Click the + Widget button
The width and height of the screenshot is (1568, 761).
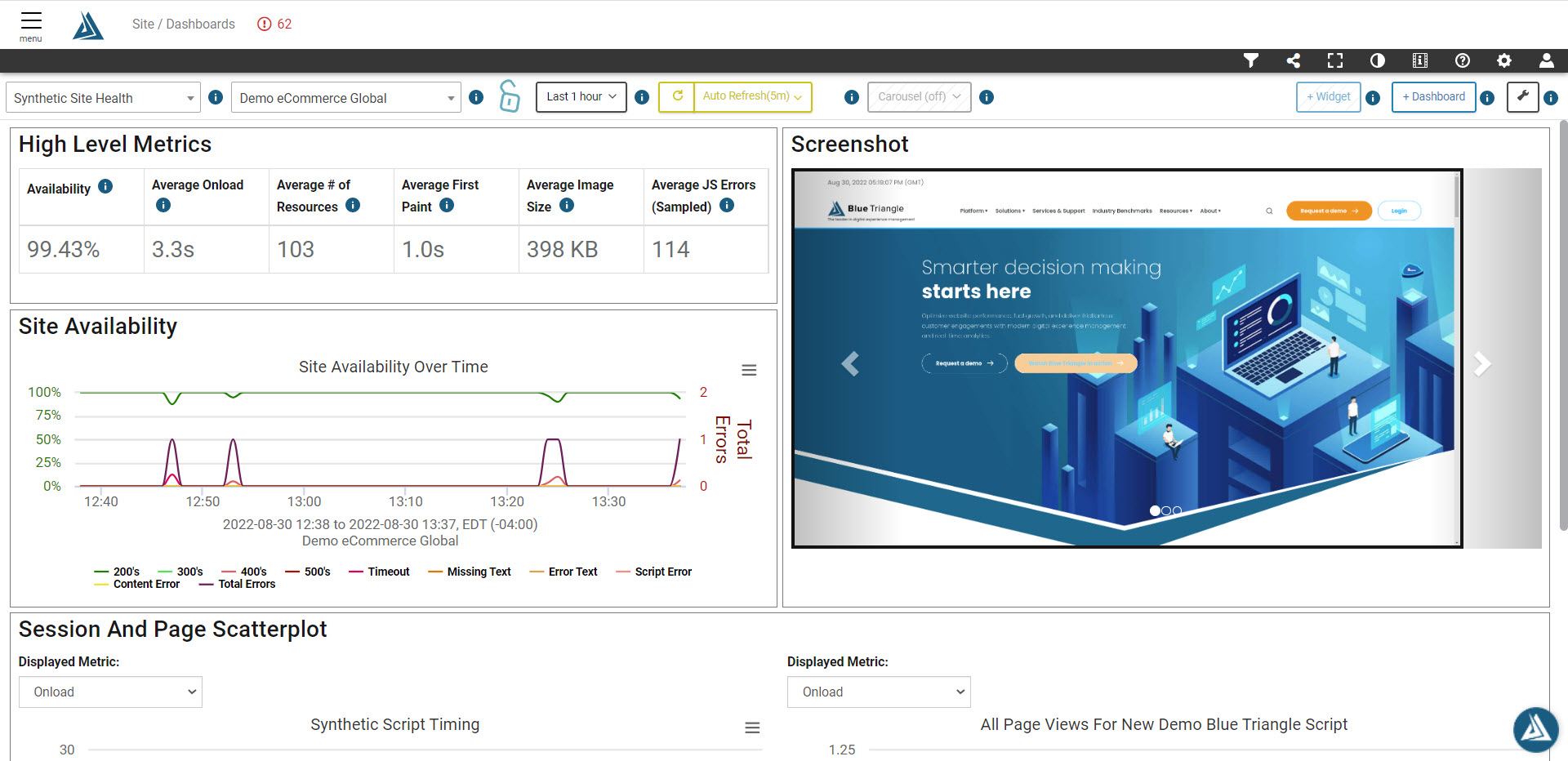coord(1328,96)
